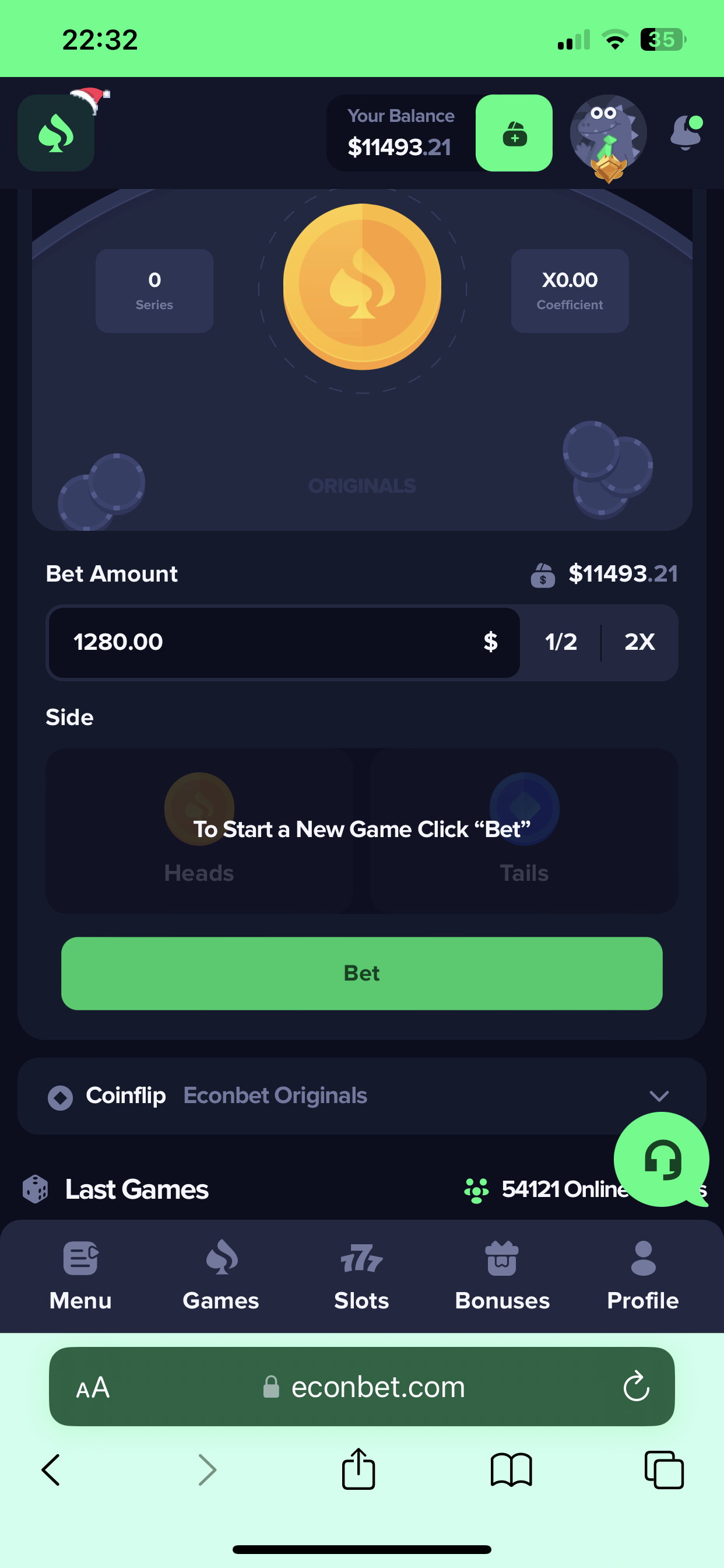Double the bet using 2X

(x=639, y=642)
